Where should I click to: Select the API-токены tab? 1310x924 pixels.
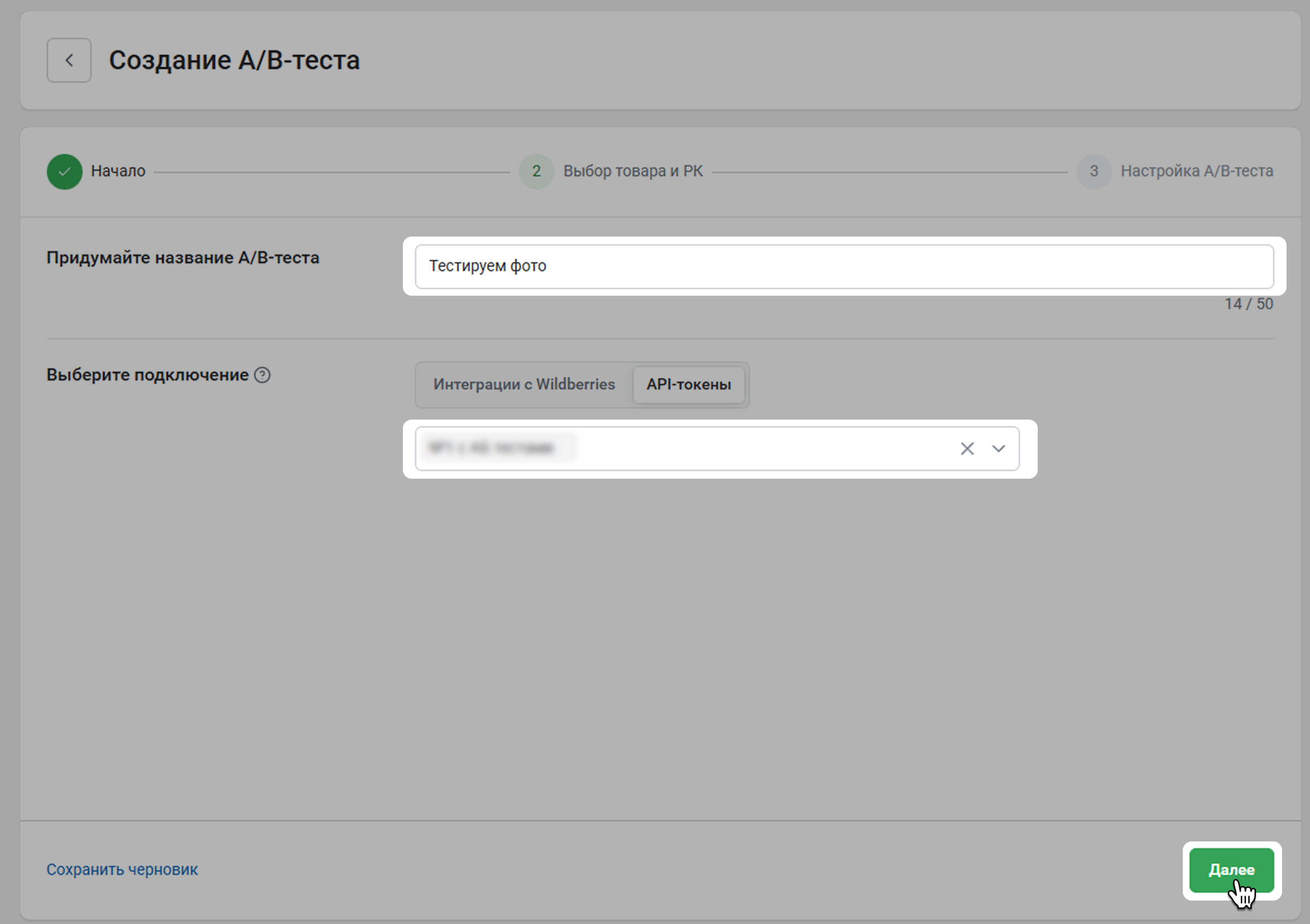click(688, 384)
